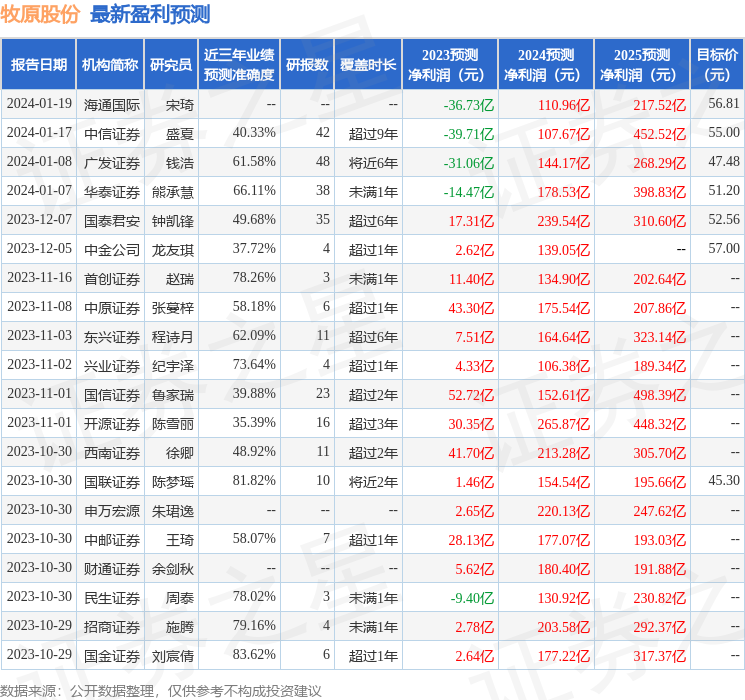Select the 兴业证券 institution cell

(x=112, y=366)
